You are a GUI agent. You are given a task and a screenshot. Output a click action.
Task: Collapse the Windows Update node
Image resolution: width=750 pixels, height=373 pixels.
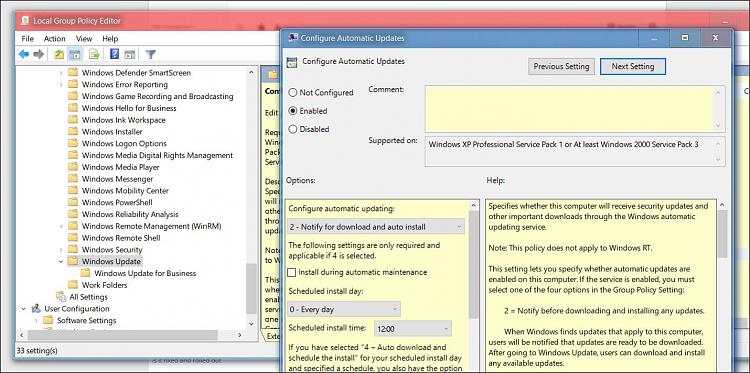coord(61,261)
